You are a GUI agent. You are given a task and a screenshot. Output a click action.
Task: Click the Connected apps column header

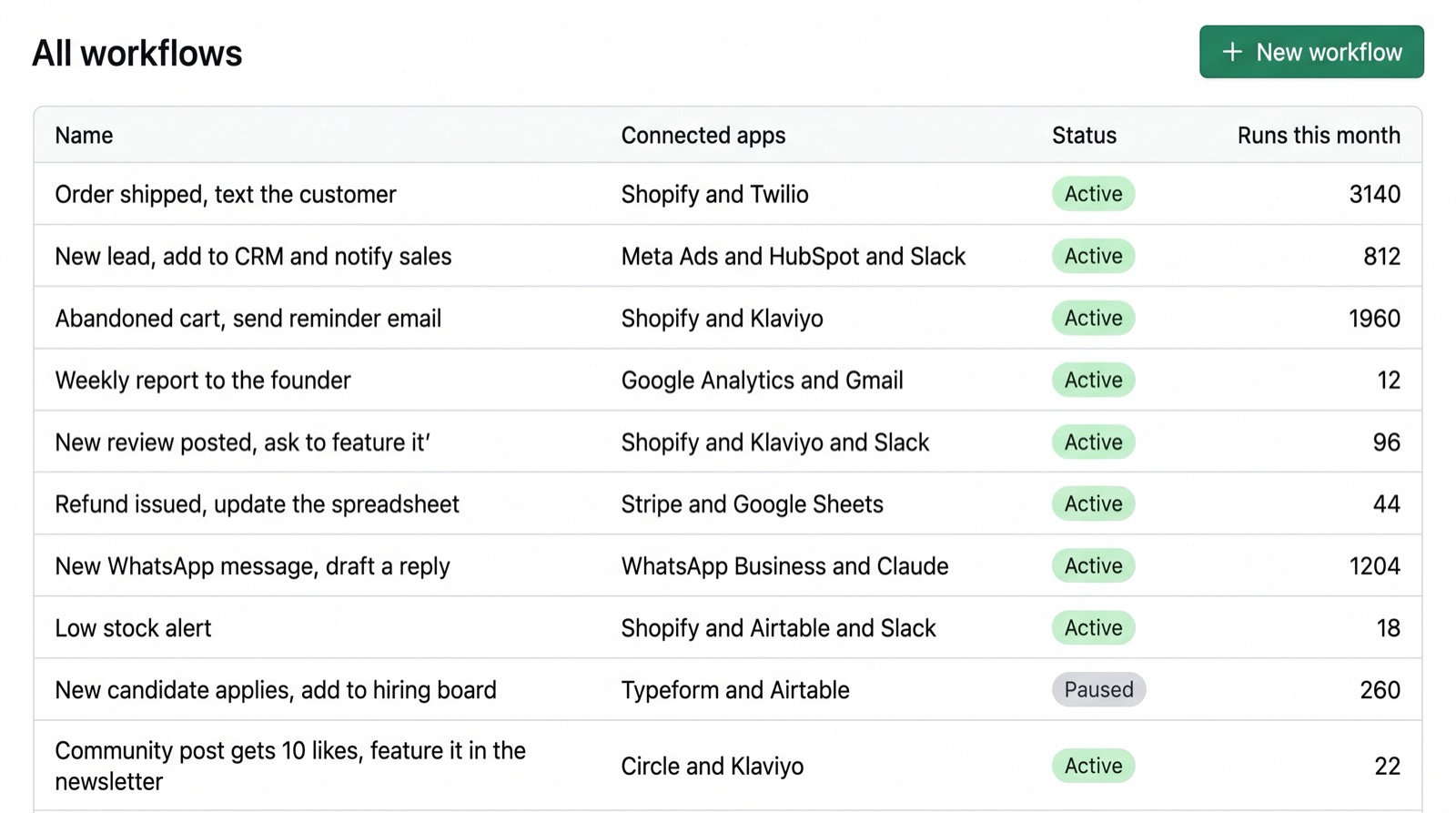703,136
